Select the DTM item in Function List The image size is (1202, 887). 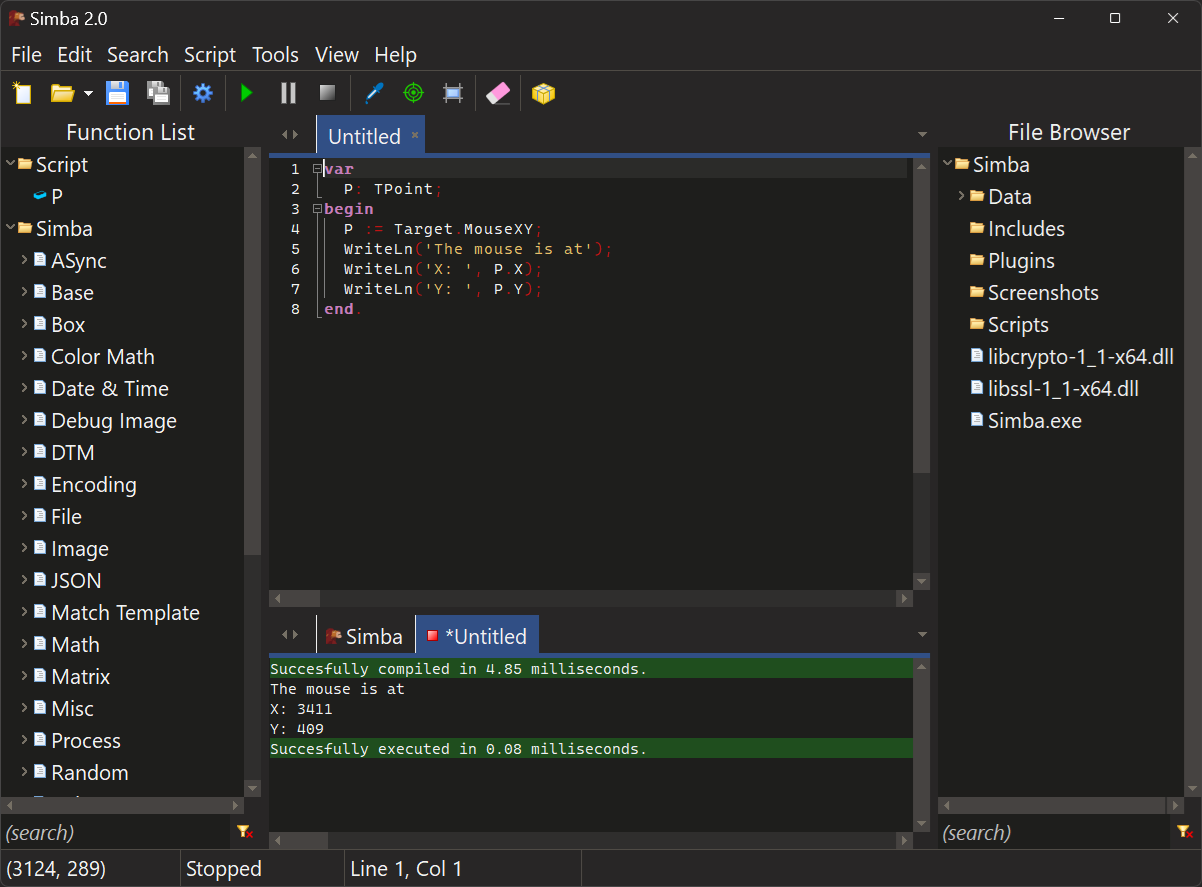pyautogui.click(x=72, y=452)
